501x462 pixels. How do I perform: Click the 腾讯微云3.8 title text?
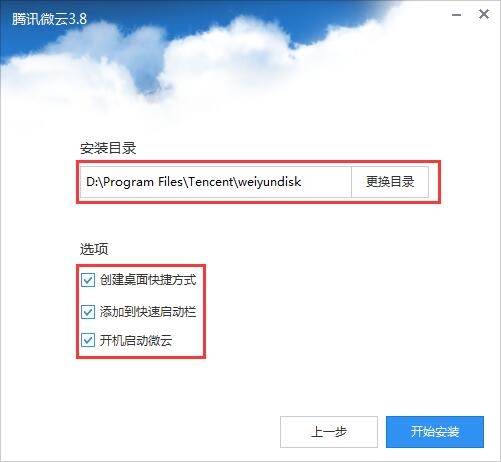click(49, 19)
